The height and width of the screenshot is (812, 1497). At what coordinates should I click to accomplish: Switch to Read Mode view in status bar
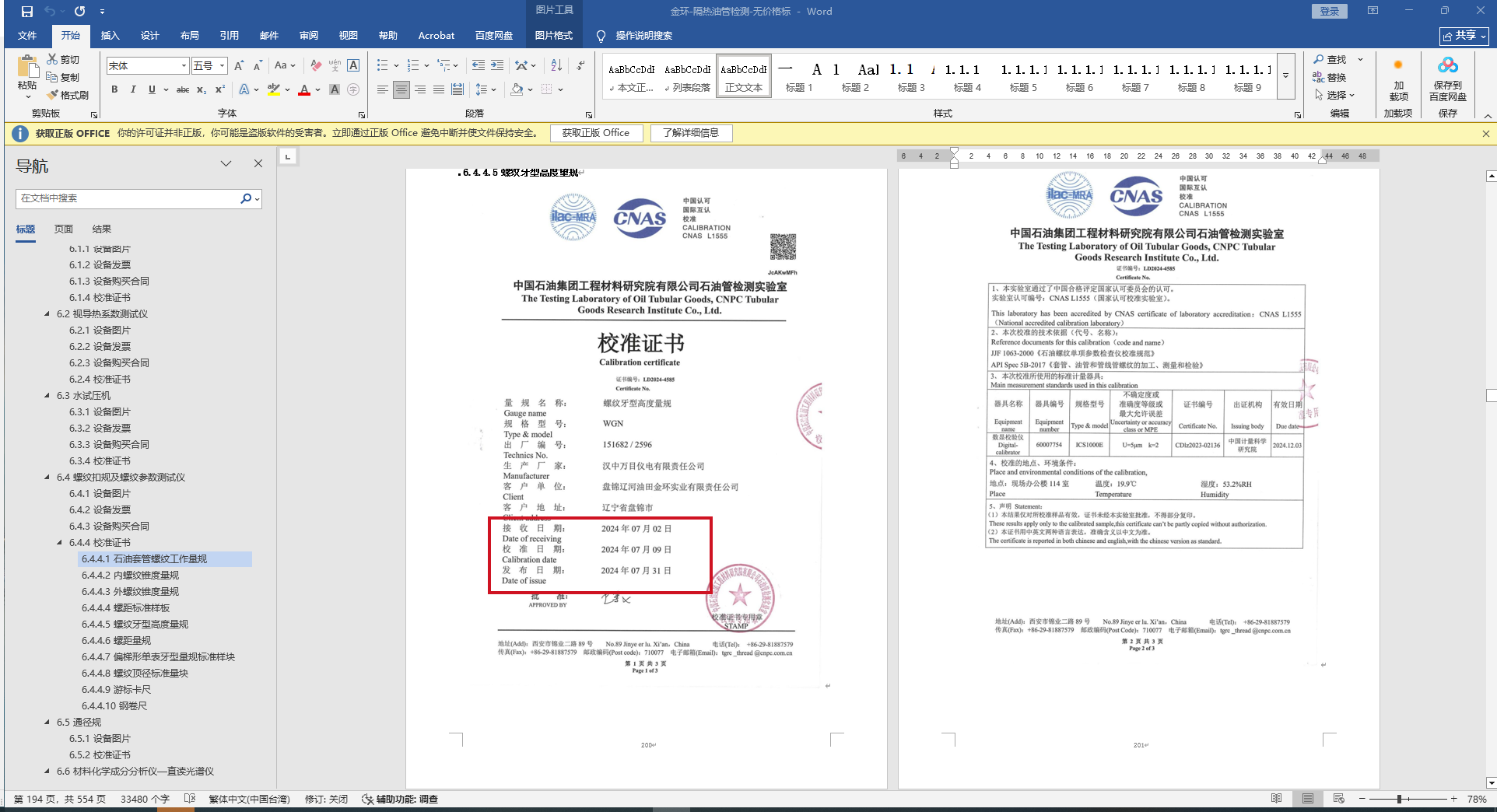[x=1276, y=799]
